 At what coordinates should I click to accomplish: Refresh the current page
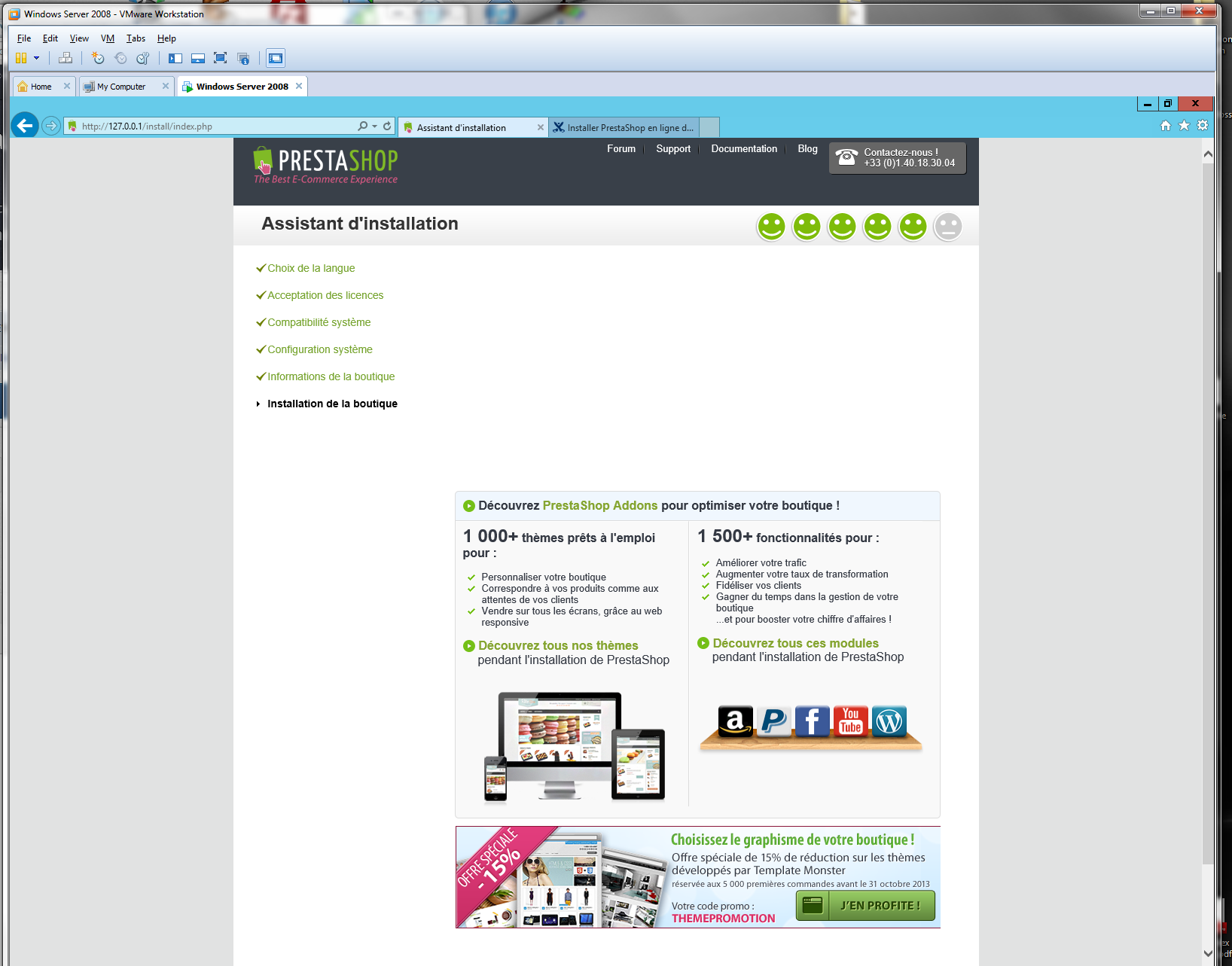pyautogui.click(x=387, y=126)
